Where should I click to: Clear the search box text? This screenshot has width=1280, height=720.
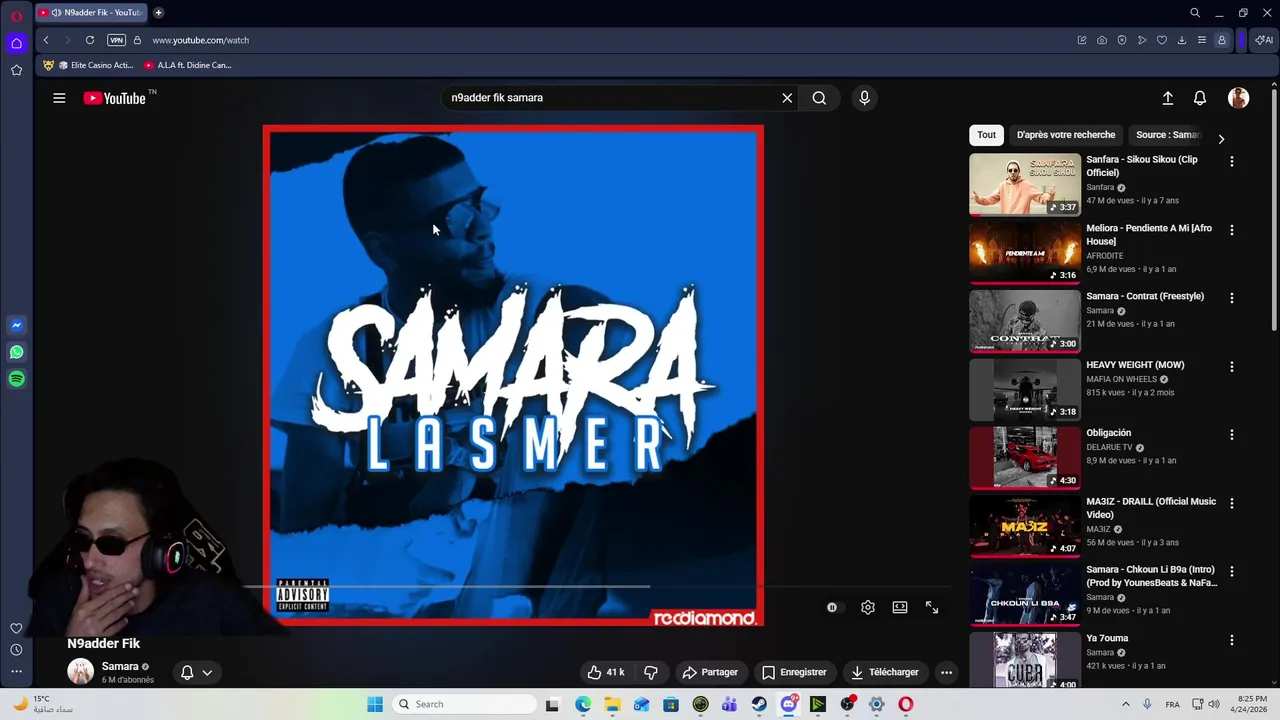pos(787,98)
